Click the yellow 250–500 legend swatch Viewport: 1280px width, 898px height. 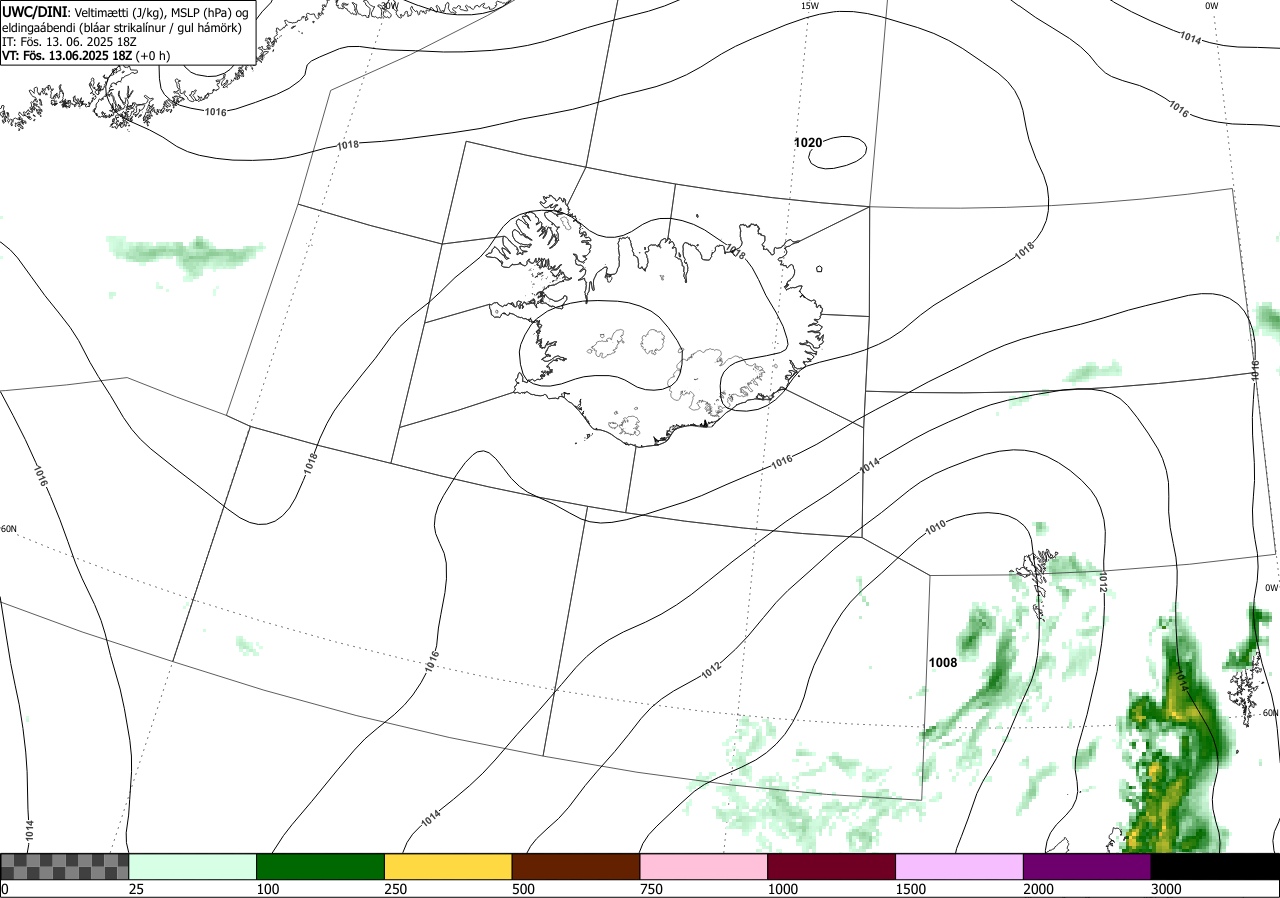tap(448, 866)
